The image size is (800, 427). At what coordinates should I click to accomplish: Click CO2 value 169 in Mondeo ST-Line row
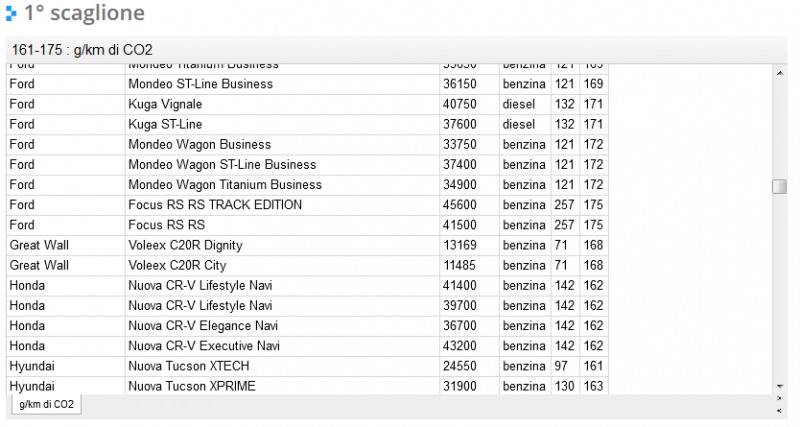tap(594, 84)
